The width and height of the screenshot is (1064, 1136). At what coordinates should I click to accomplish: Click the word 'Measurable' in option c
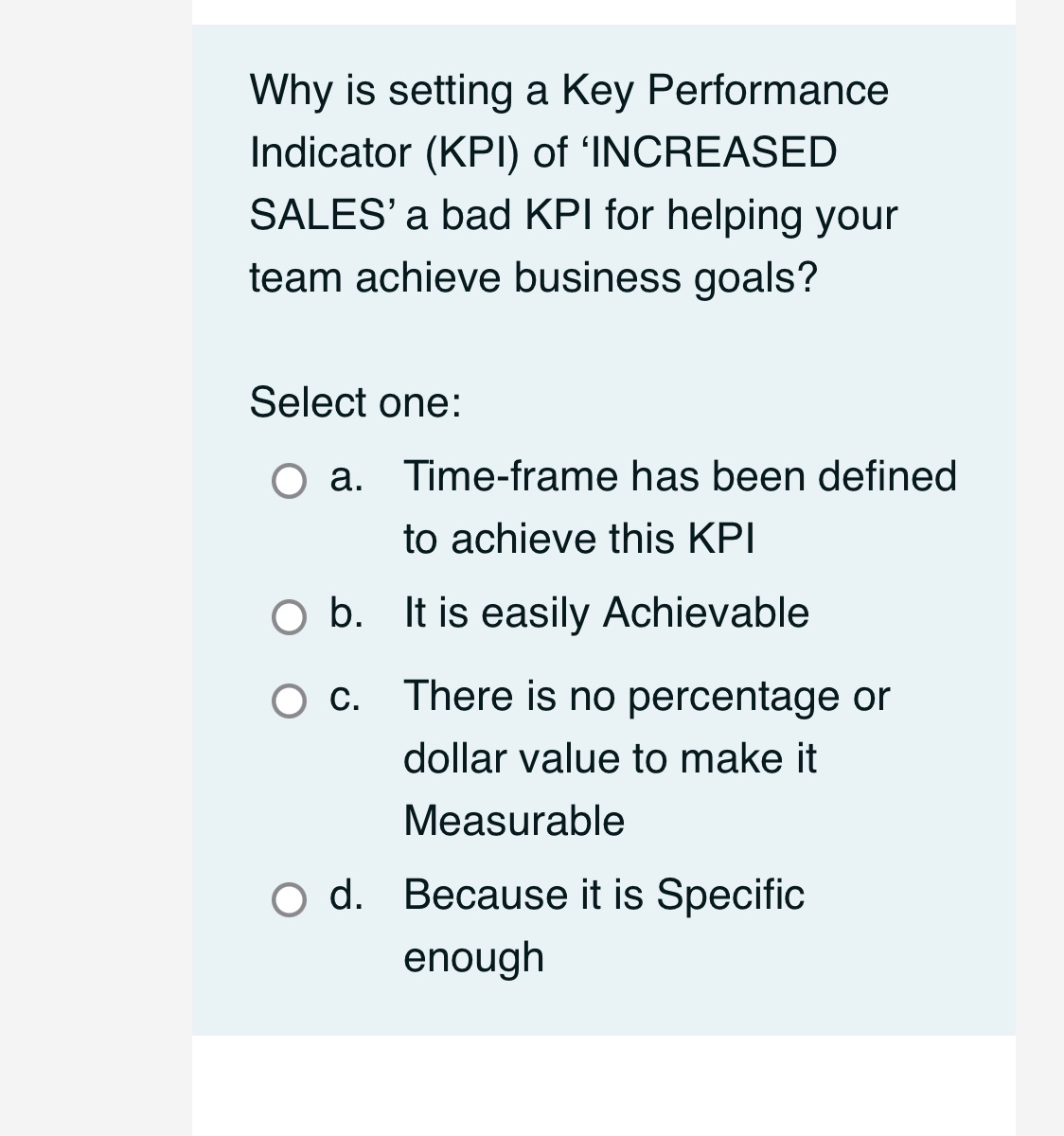[515, 821]
